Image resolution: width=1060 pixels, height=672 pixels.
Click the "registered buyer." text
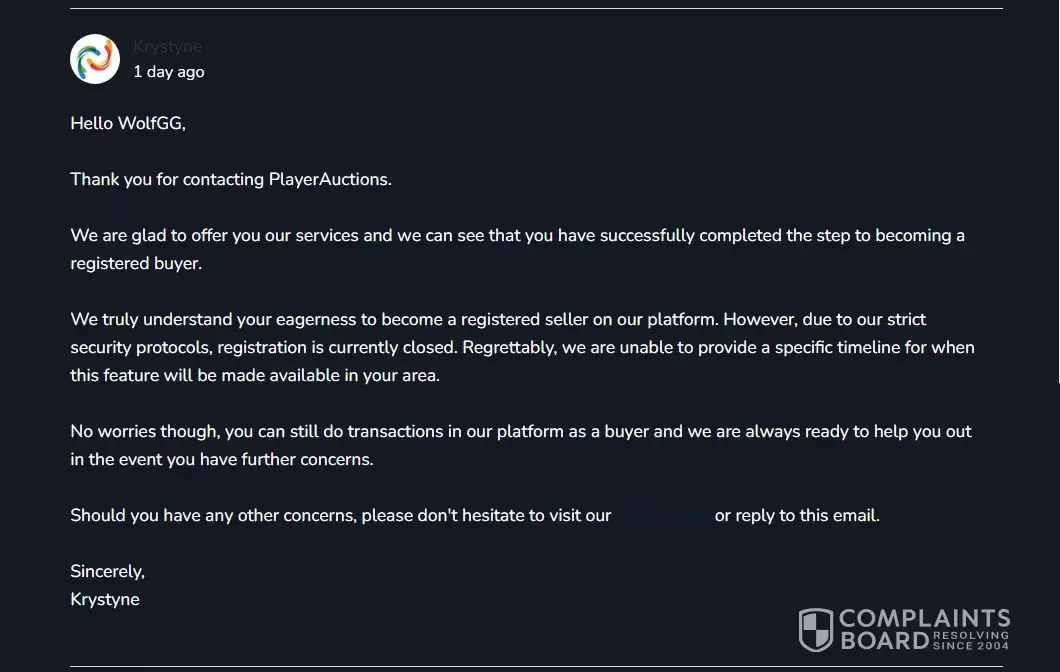point(136,264)
